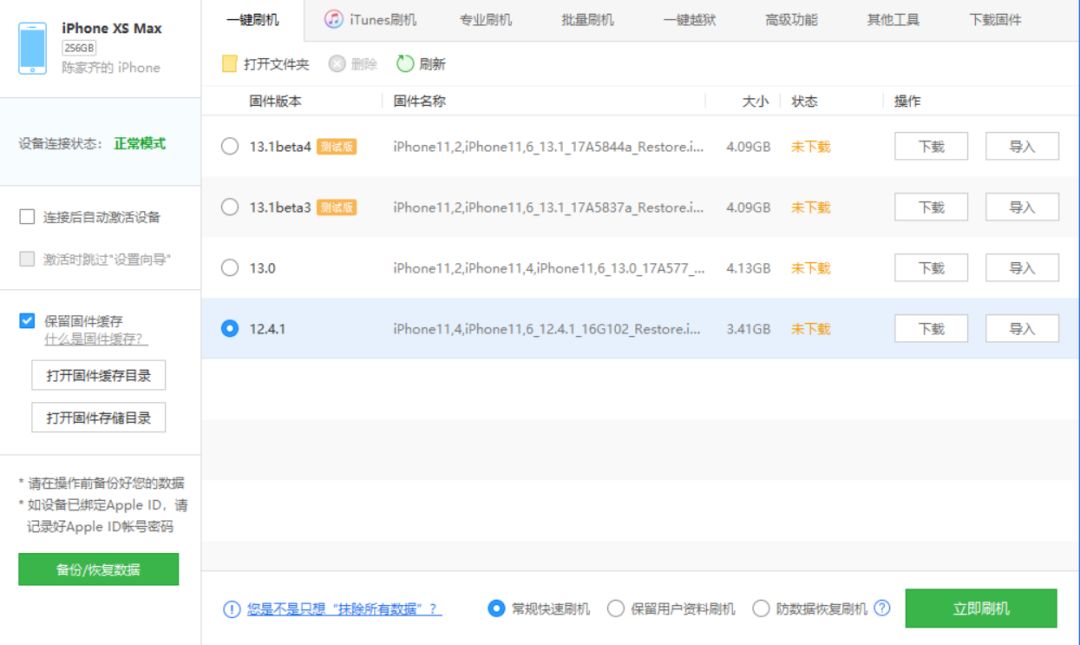Switch to the 高级功能 tab
The width and height of the screenshot is (1080, 645).
[x=790, y=18]
